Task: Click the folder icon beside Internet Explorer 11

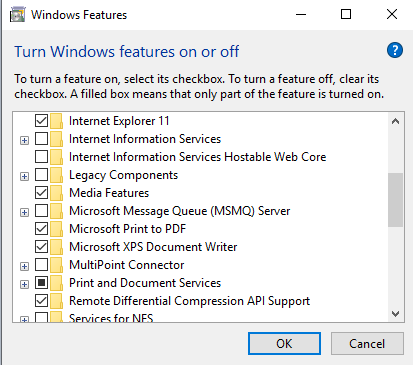Action: pos(57,121)
